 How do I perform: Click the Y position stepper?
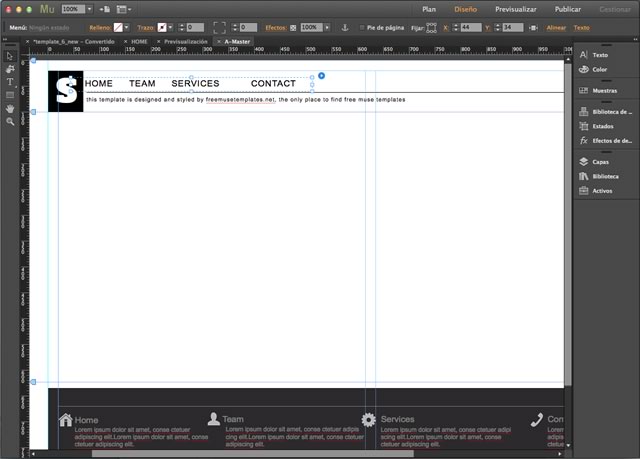498,27
